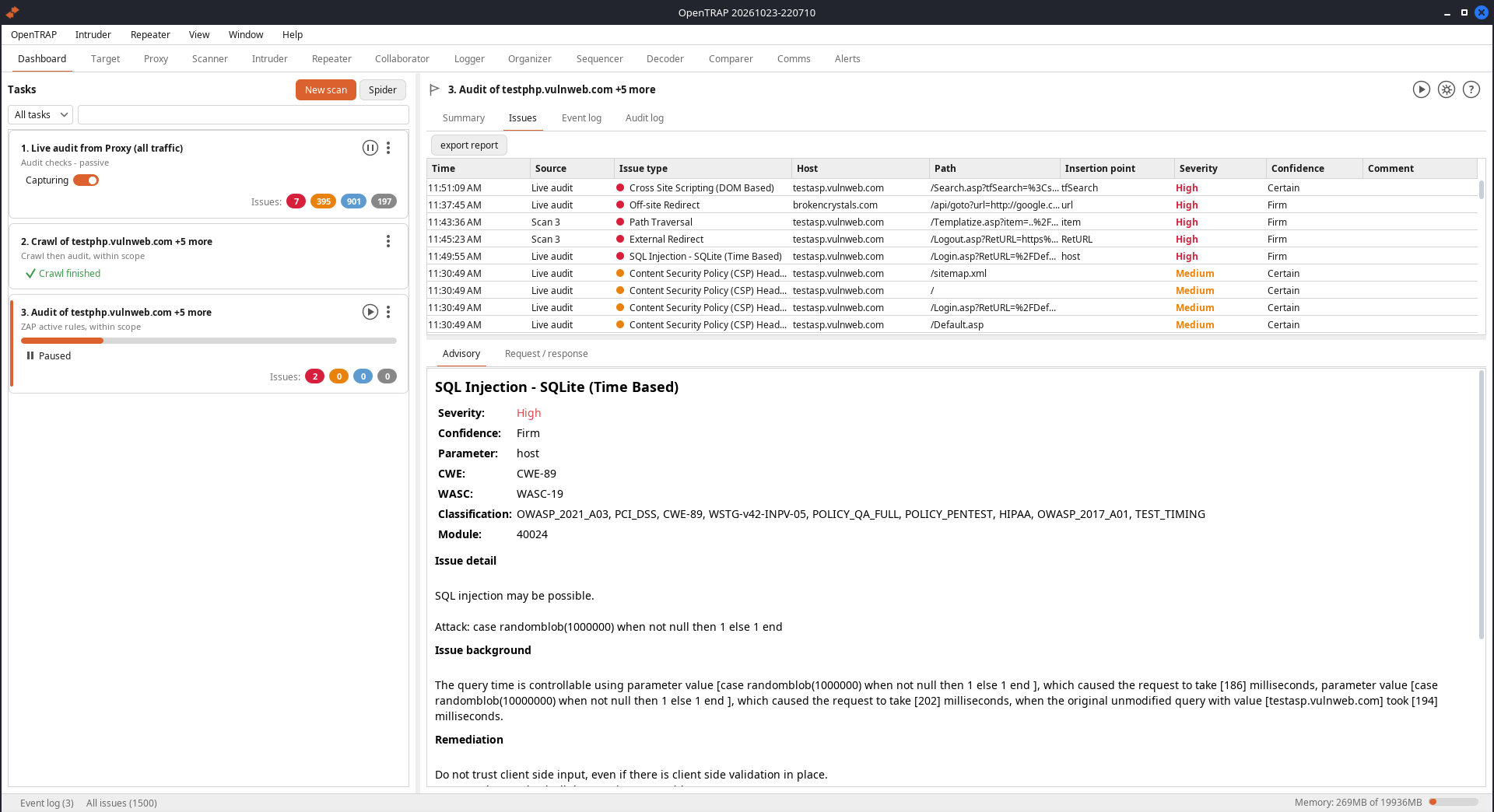Pause the Live audit from Proxy task
This screenshot has height=812, width=1494.
point(370,148)
